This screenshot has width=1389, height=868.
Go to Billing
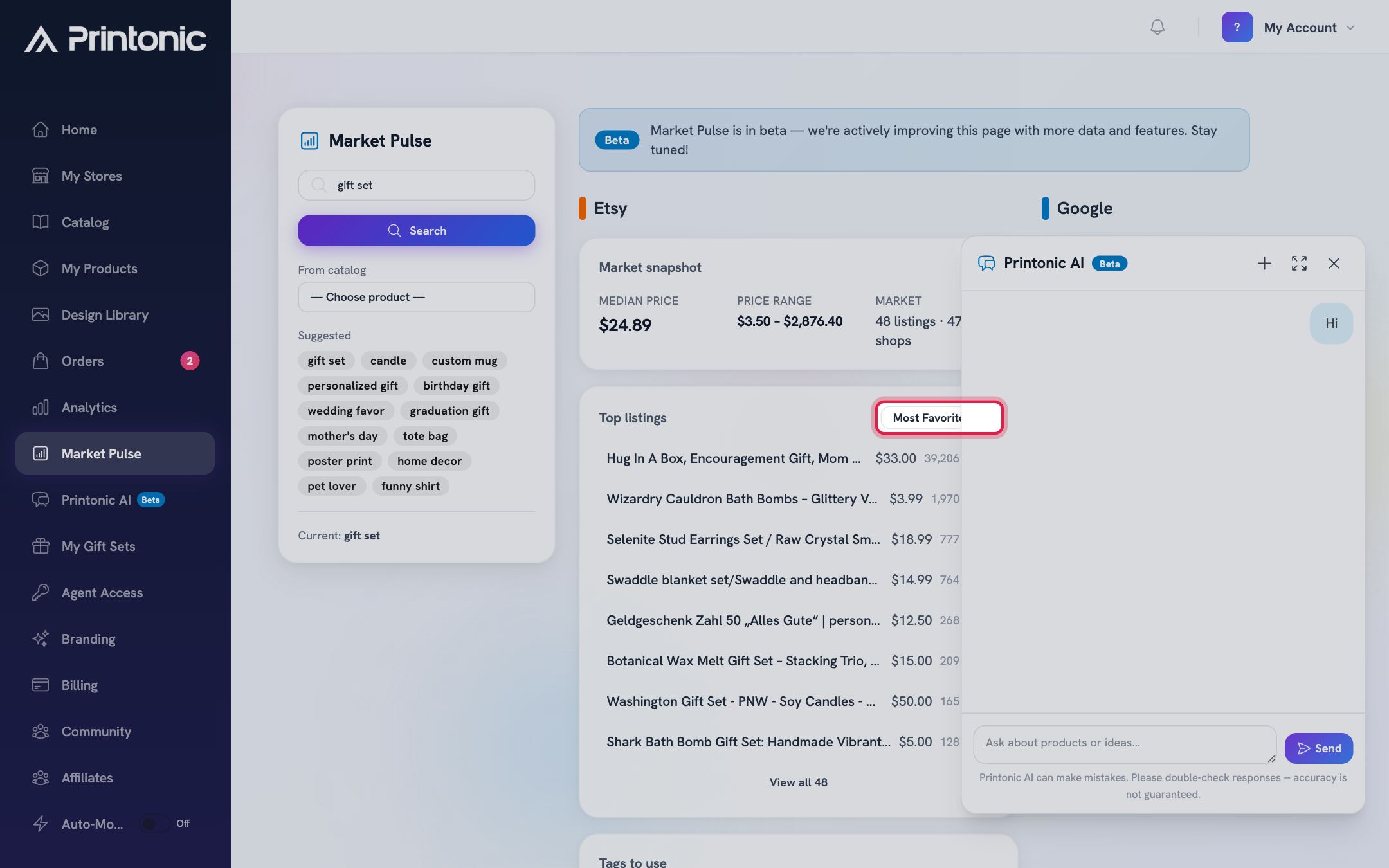(x=115, y=685)
